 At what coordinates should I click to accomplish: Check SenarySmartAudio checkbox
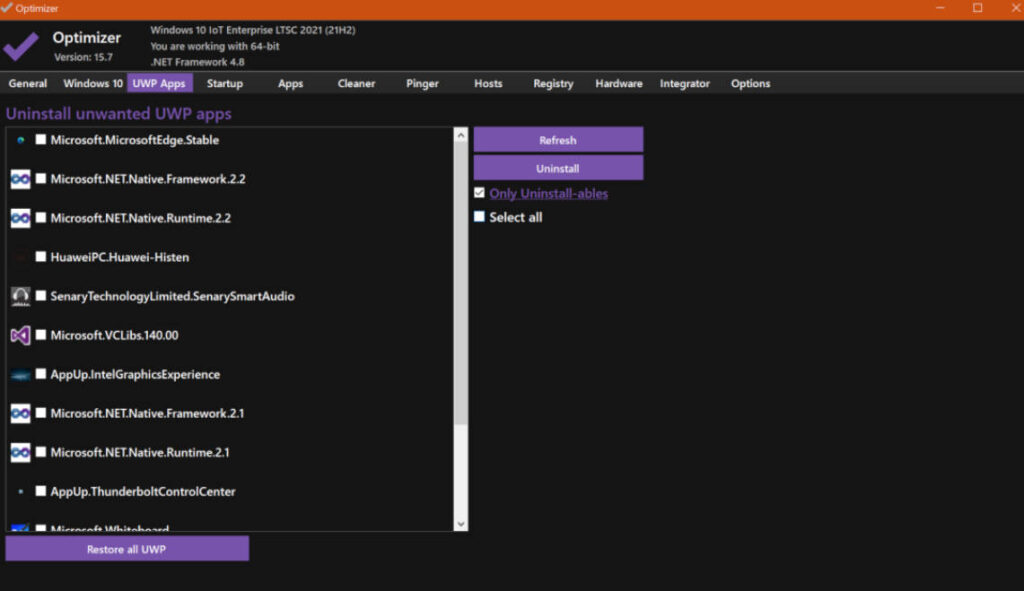point(40,296)
